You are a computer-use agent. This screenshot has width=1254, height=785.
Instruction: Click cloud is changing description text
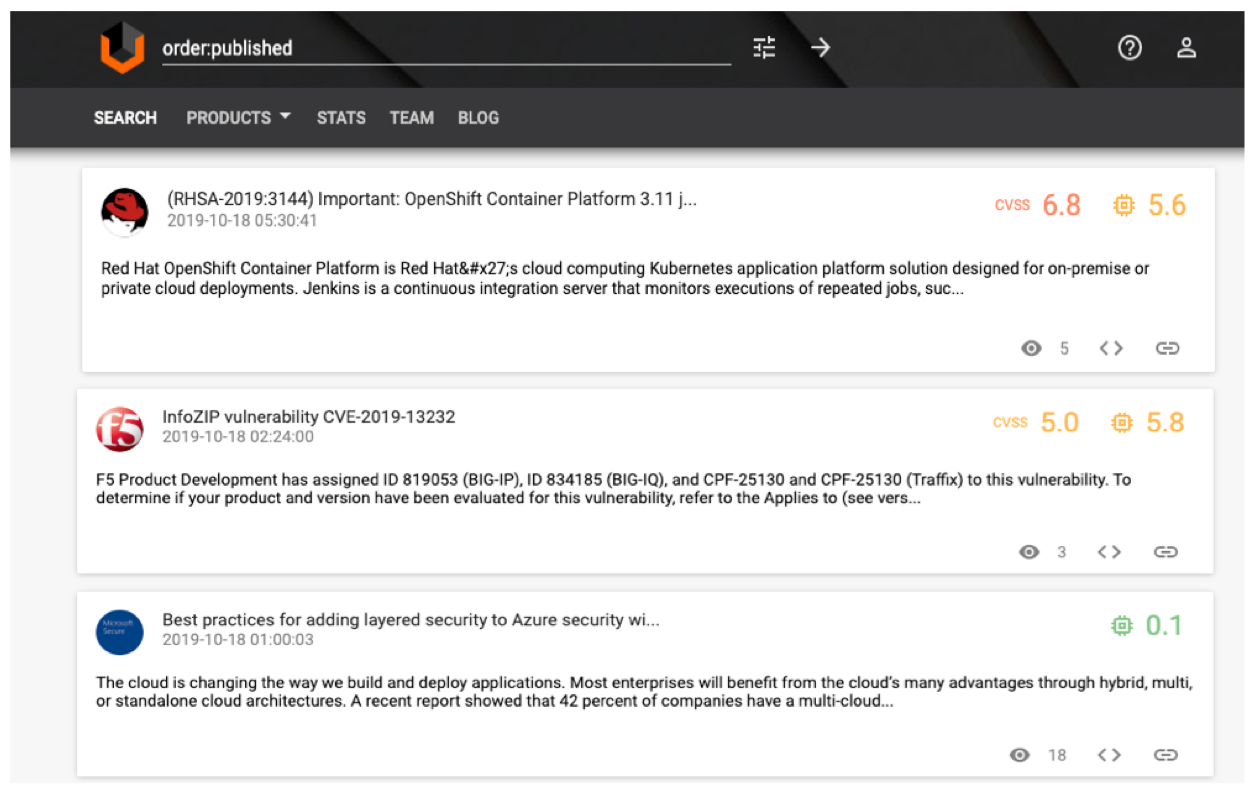(x=644, y=692)
